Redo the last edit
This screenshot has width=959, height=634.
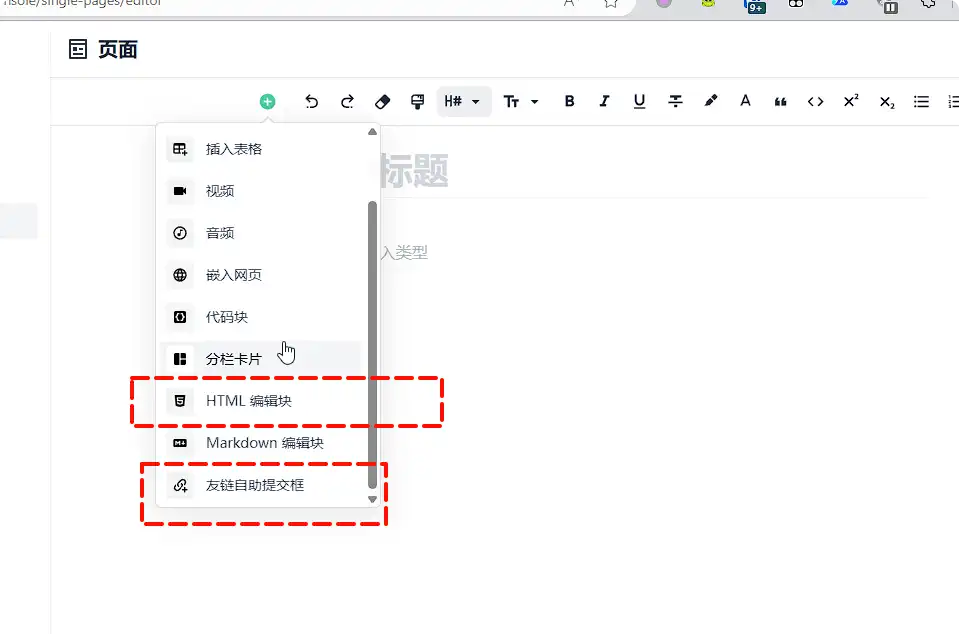(x=347, y=101)
